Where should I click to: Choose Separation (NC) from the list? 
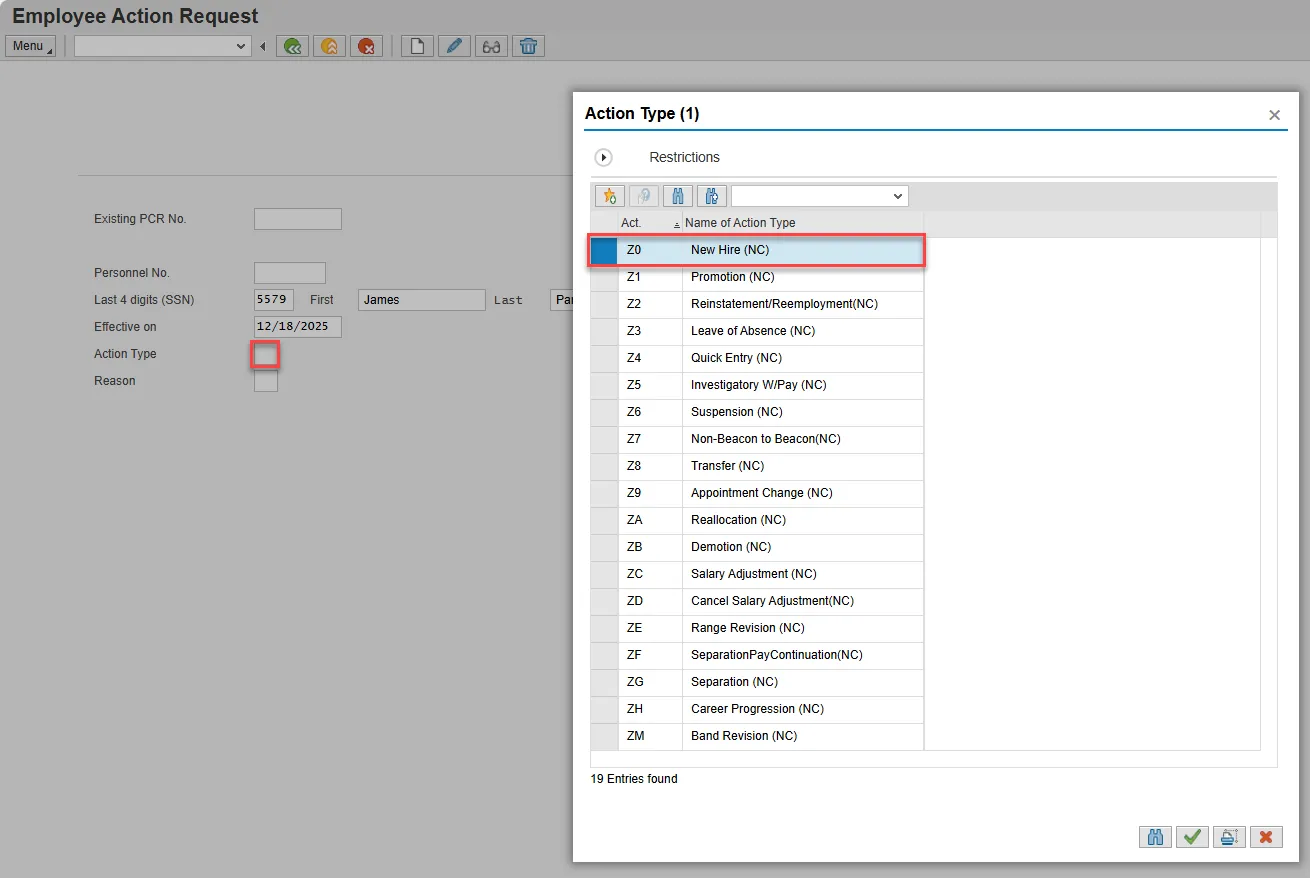[733, 682]
